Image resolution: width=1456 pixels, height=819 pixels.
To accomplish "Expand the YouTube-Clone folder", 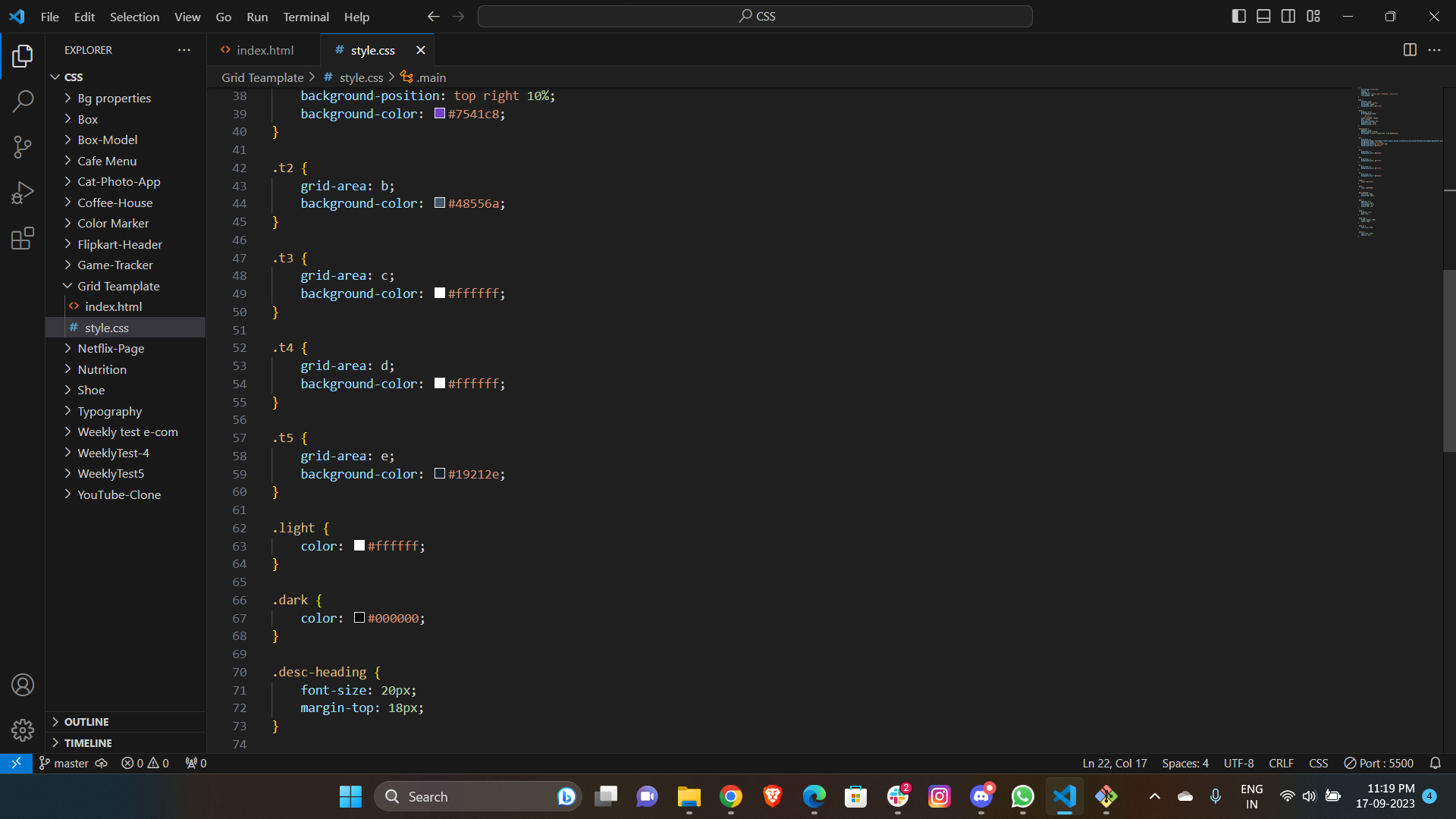I will pos(119,494).
